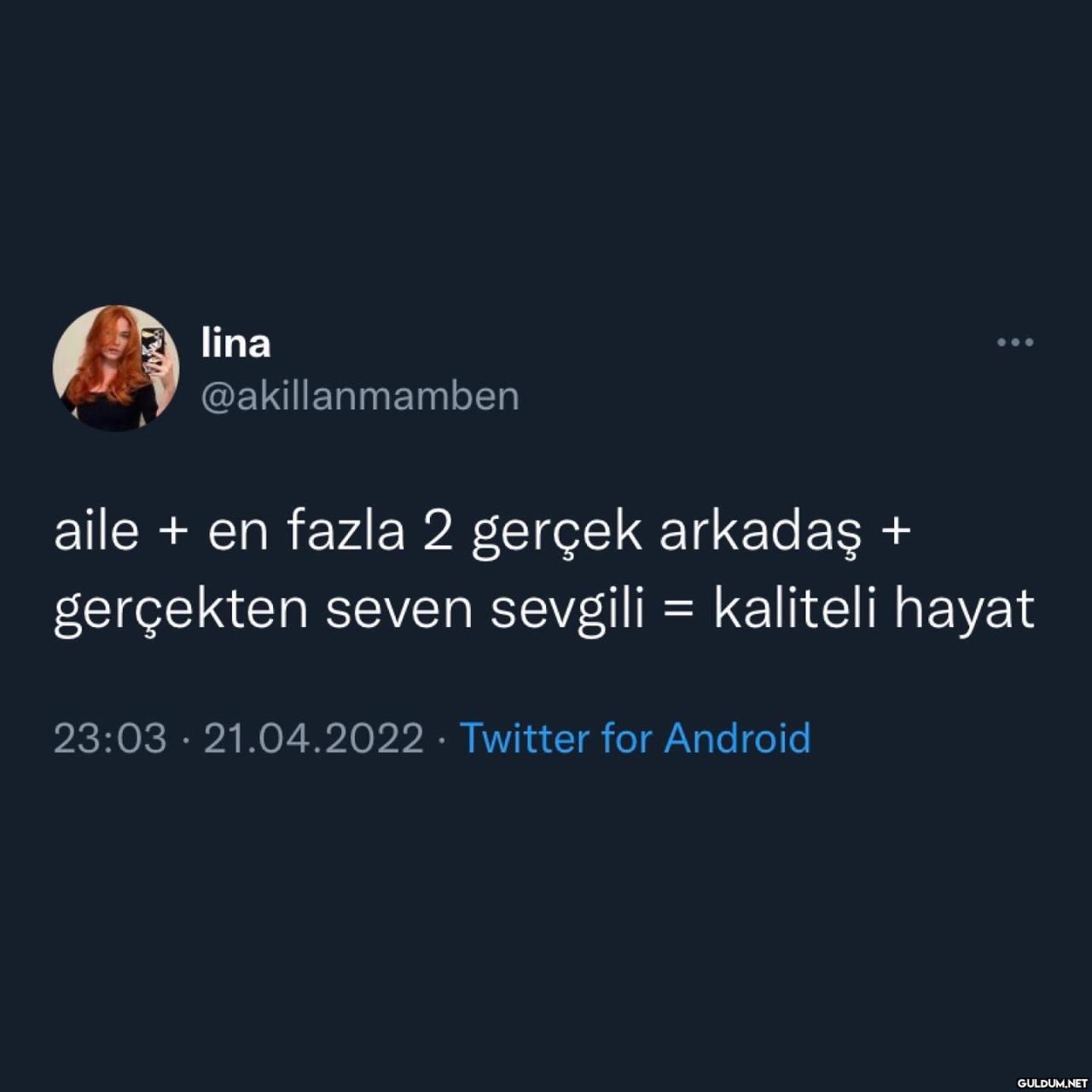Image resolution: width=1092 pixels, height=1092 pixels.
Task: Select the 23:03 timestamp
Action: pyautogui.click(x=110, y=739)
